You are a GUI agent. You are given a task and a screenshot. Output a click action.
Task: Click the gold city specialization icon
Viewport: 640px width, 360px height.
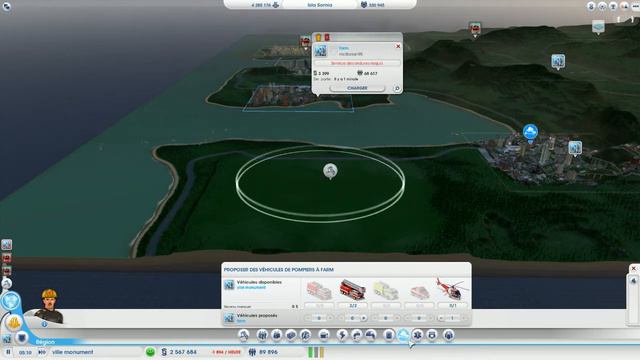pyautogui.click(x=13, y=323)
